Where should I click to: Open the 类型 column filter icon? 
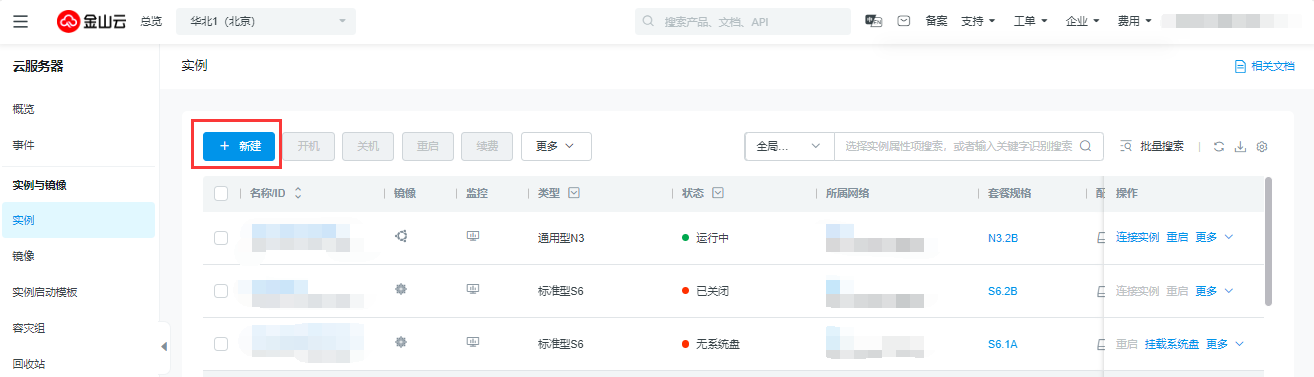(574, 193)
